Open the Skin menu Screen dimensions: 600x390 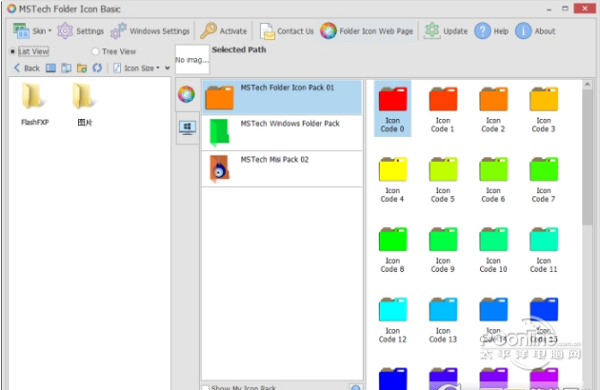click(x=32, y=31)
